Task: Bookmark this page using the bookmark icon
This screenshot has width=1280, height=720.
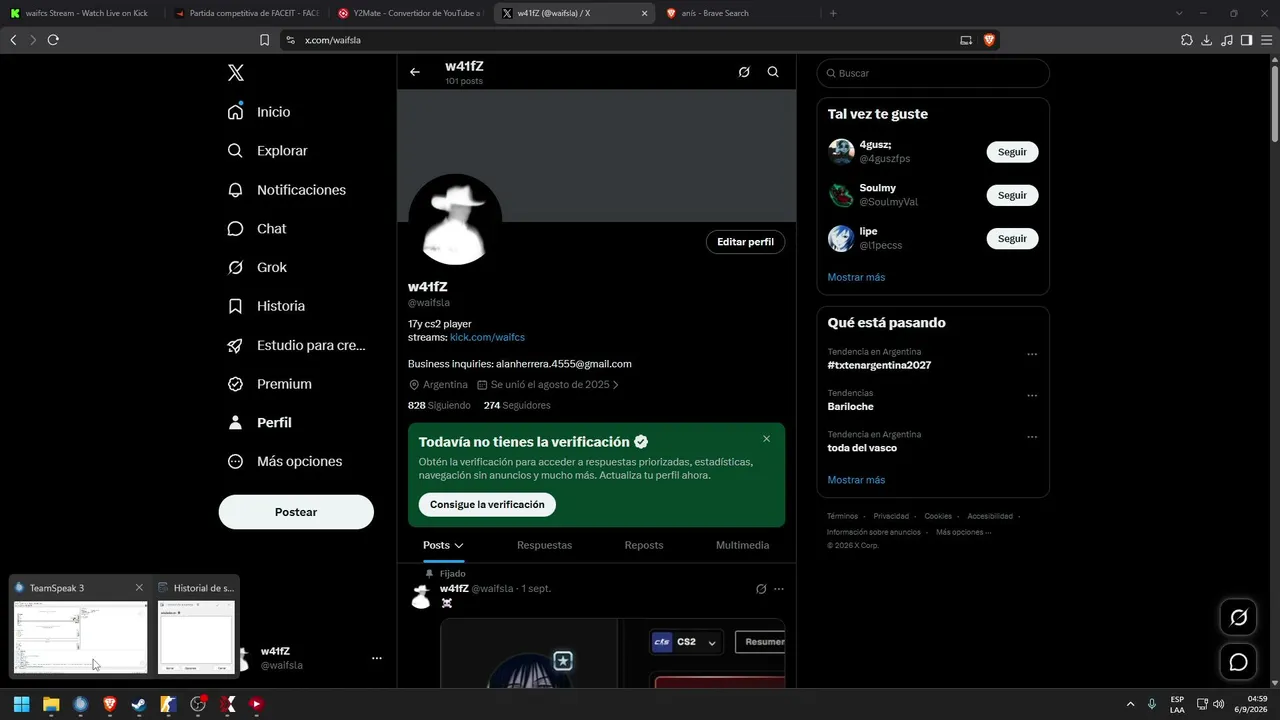Action: tap(264, 40)
